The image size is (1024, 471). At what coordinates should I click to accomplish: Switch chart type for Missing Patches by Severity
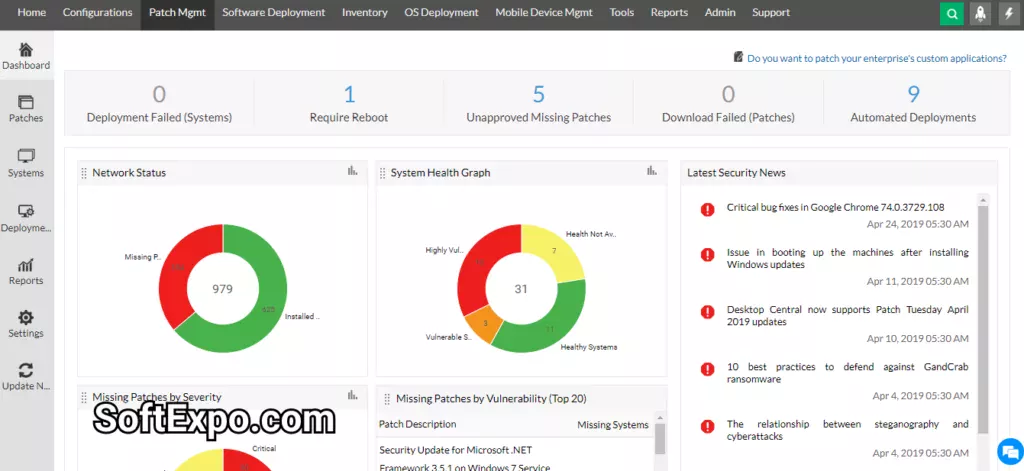(x=353, y=395)
